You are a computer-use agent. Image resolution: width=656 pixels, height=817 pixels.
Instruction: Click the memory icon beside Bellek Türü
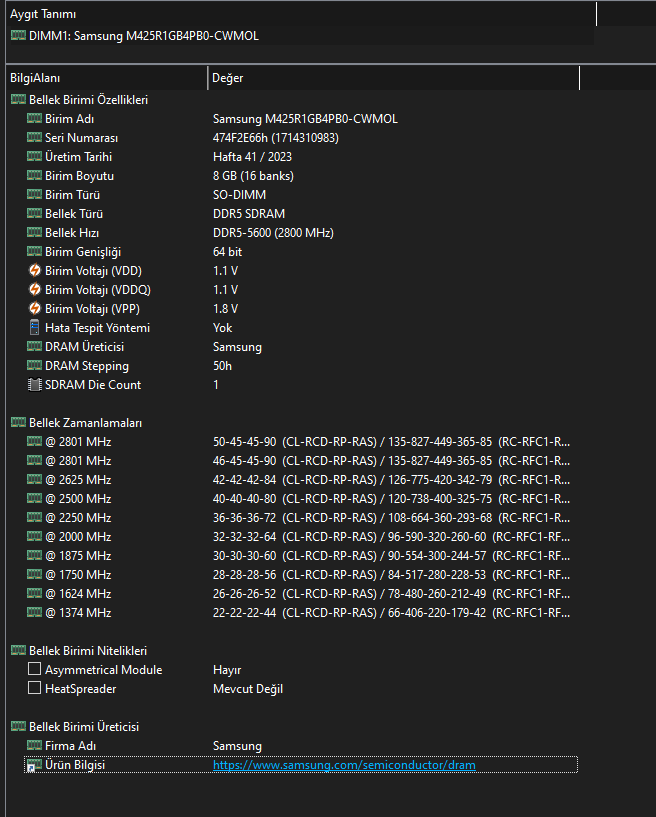(34, 213)
